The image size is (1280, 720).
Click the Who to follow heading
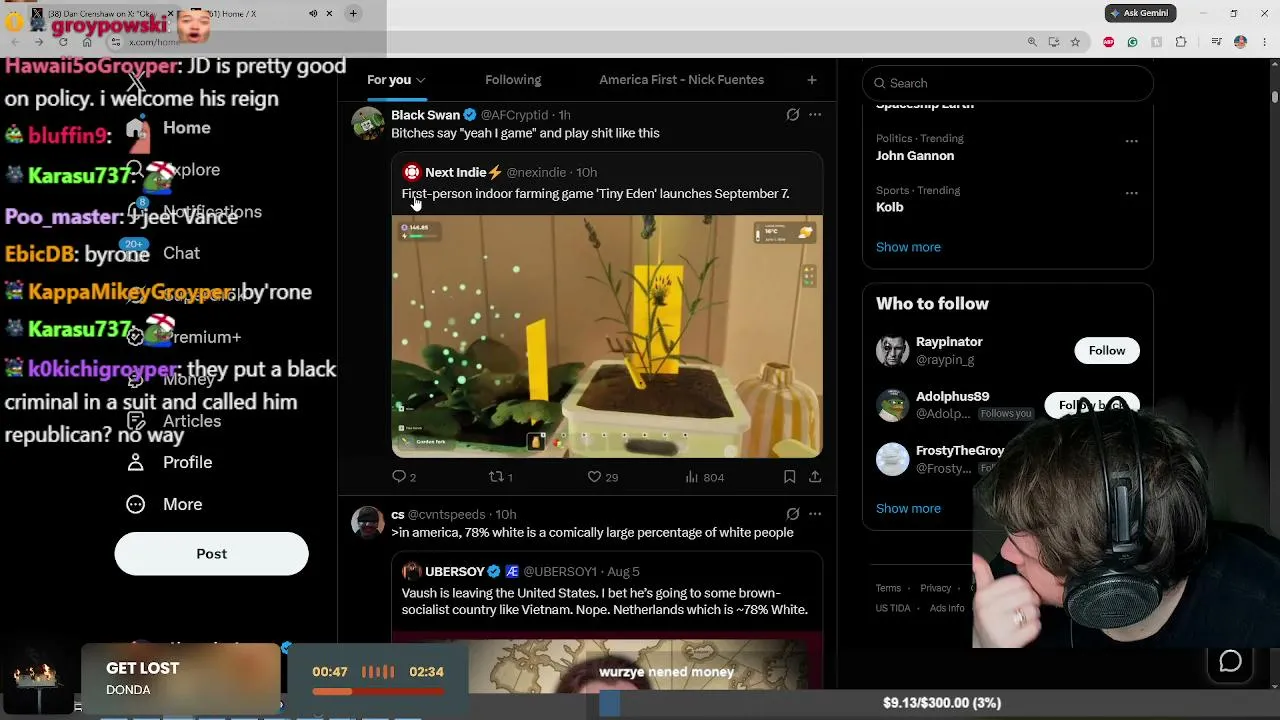click(x=932, y=304)
